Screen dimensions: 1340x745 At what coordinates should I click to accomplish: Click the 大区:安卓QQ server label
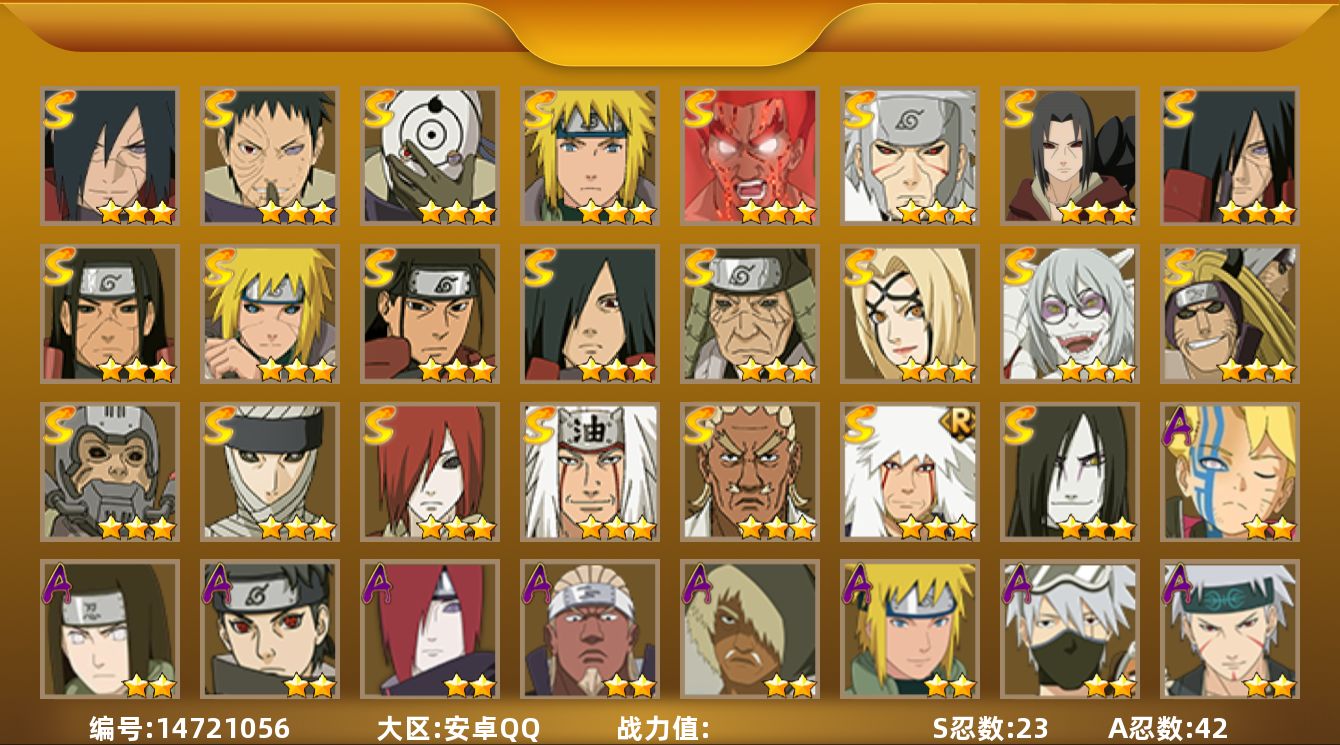coord(458,728)
